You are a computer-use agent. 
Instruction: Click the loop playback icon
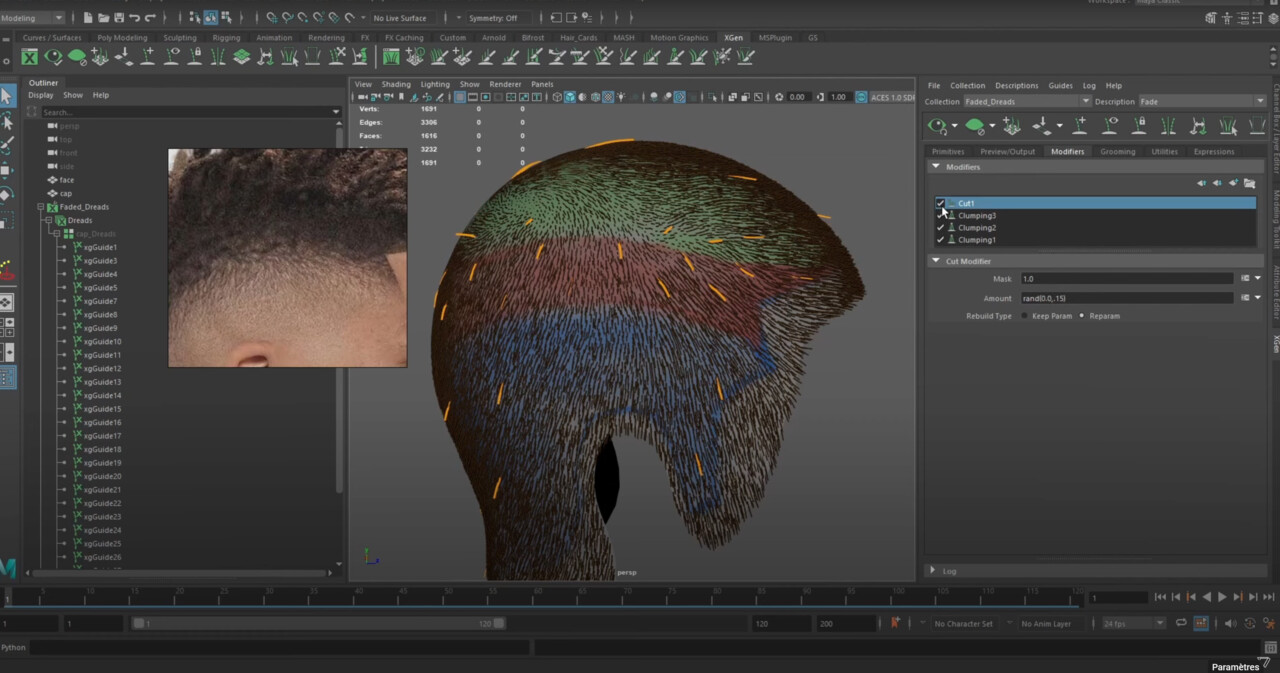point(1181,623)
